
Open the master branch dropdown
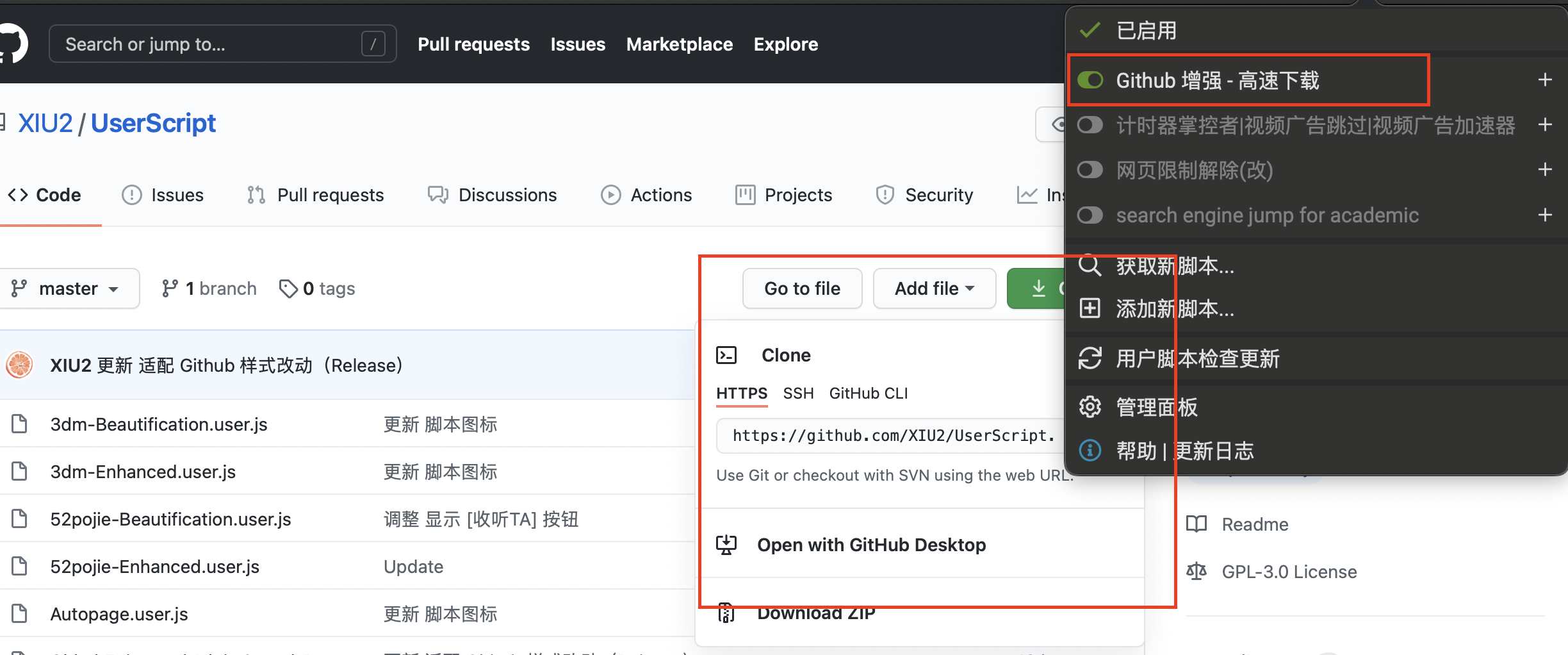click(x=70, y=288)
